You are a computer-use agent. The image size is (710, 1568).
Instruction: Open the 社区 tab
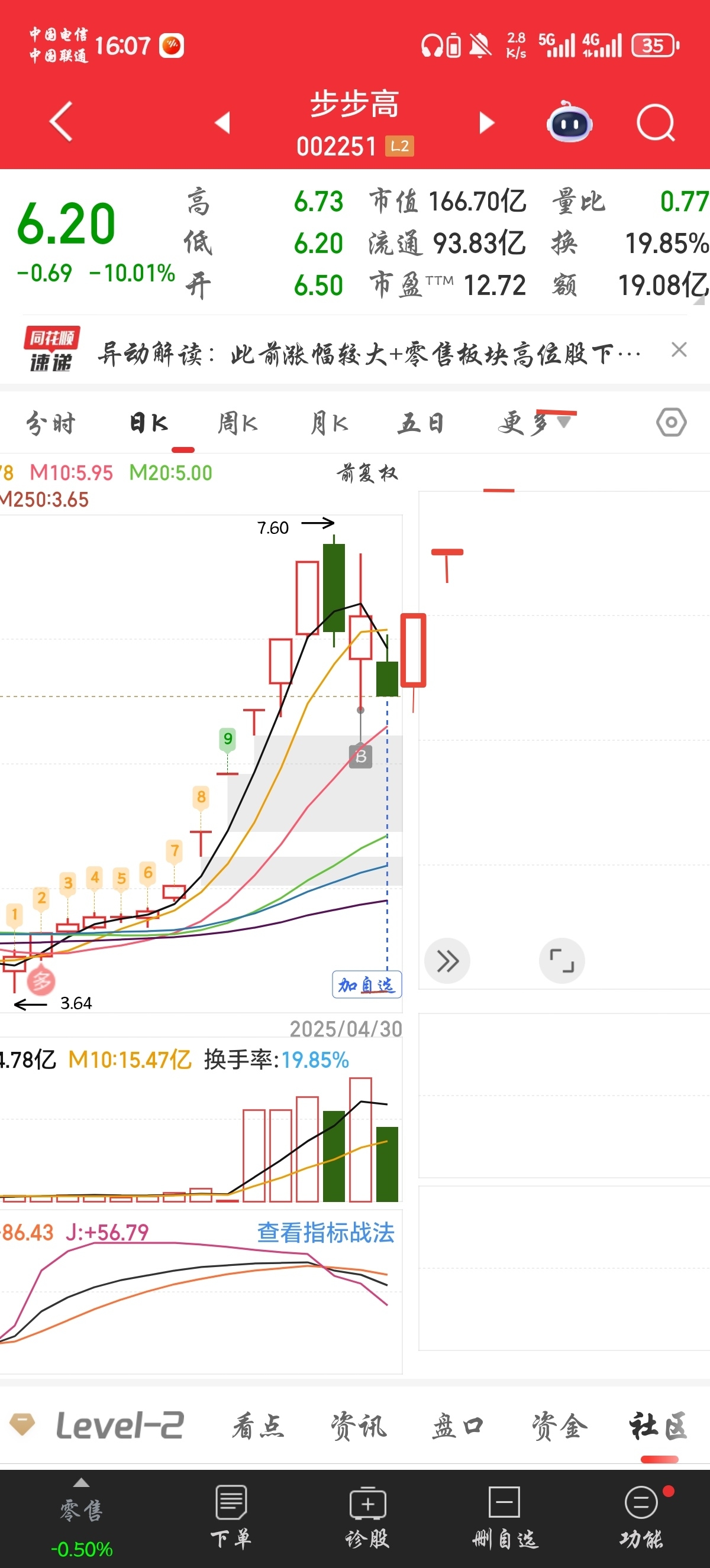click(660, 1426)
